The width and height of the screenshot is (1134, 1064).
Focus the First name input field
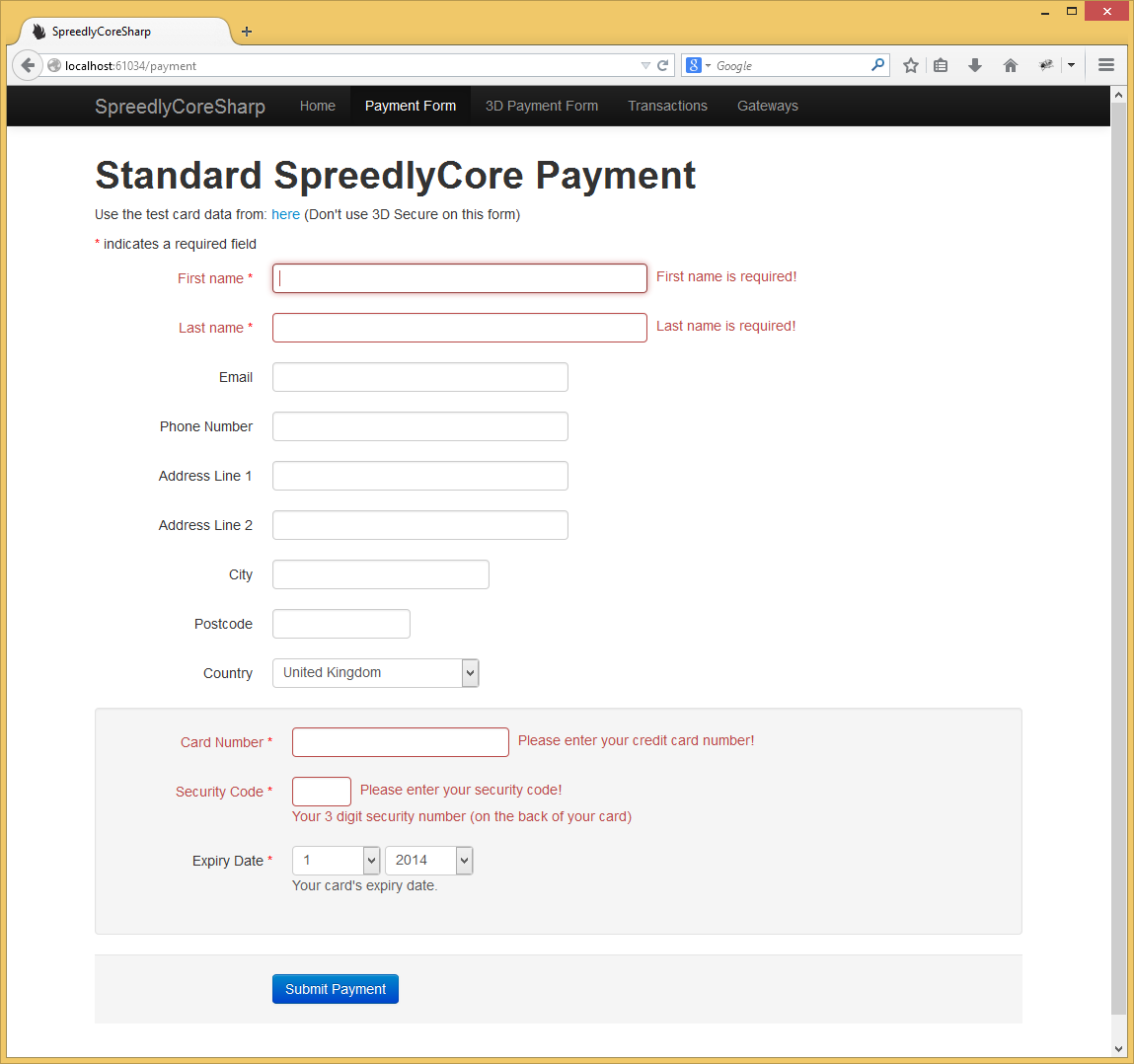(459, 278)
